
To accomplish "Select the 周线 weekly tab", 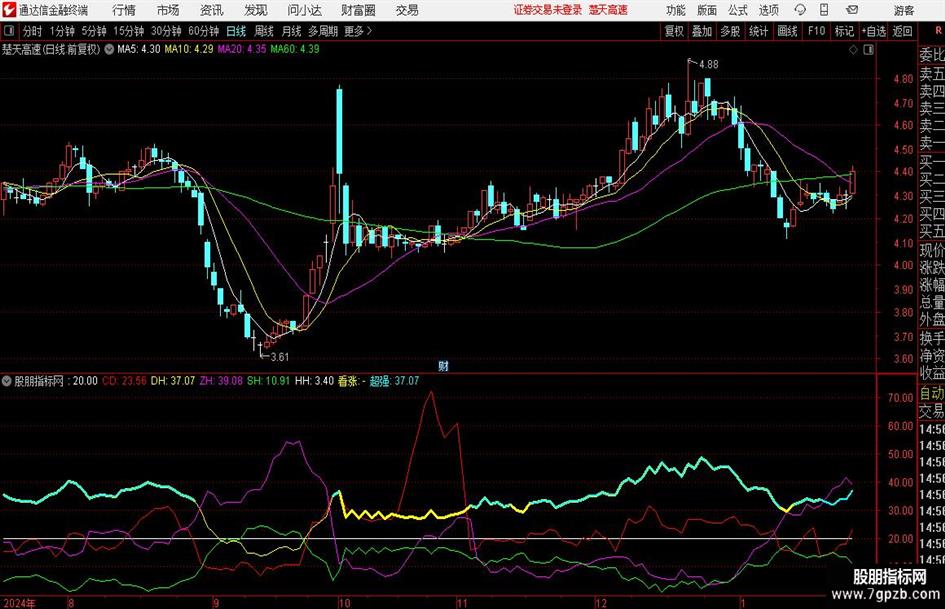I will 264,31.
